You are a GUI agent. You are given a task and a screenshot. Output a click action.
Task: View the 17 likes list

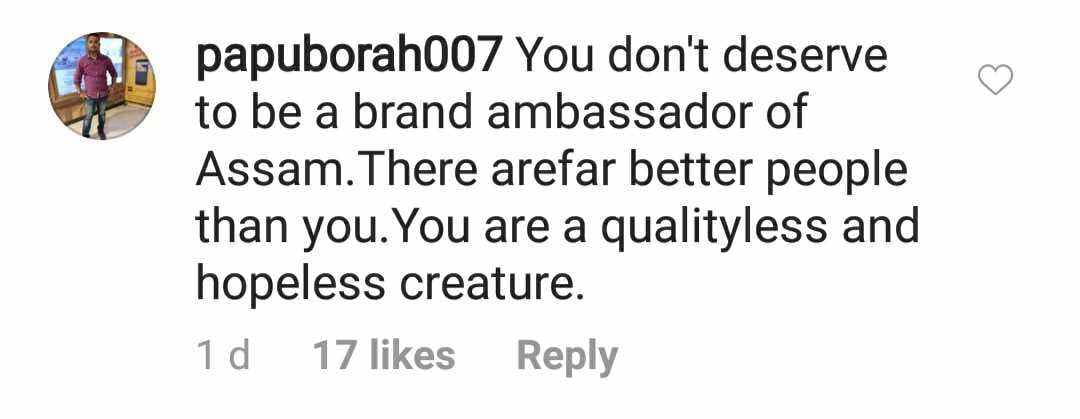(x=384, y=356)
